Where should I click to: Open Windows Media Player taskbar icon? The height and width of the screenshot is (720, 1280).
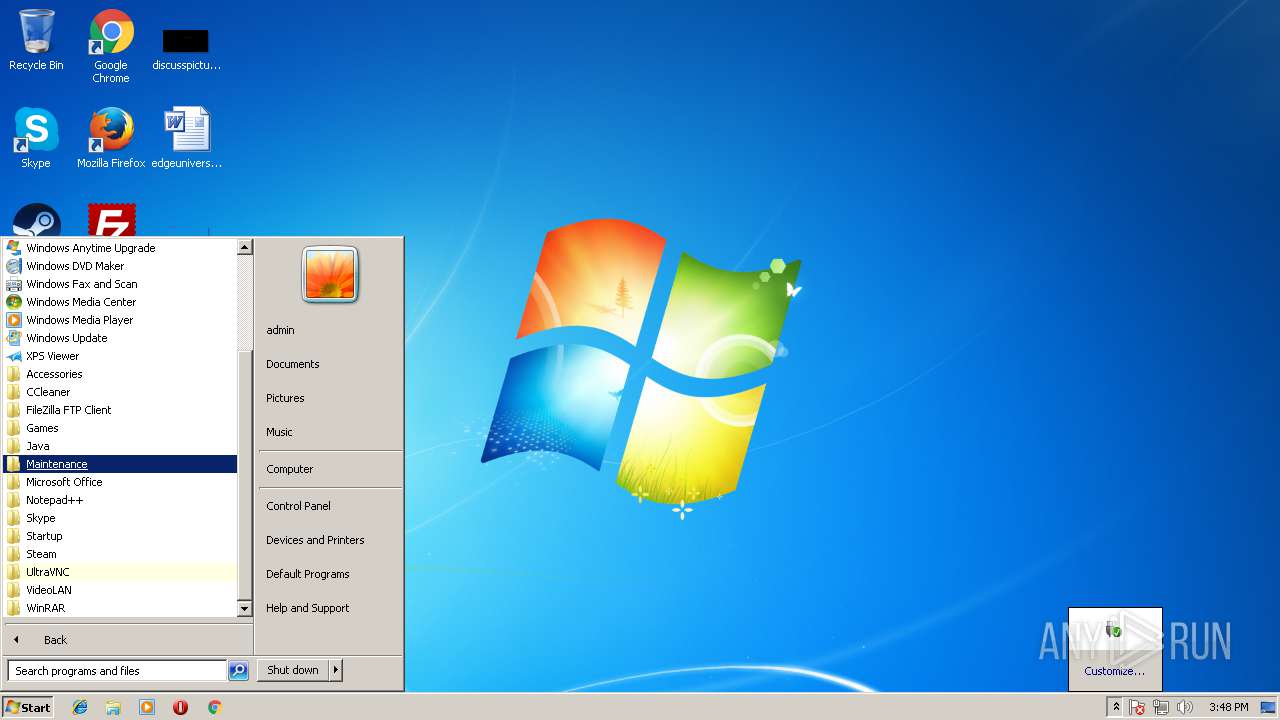(x=147, y=707)
